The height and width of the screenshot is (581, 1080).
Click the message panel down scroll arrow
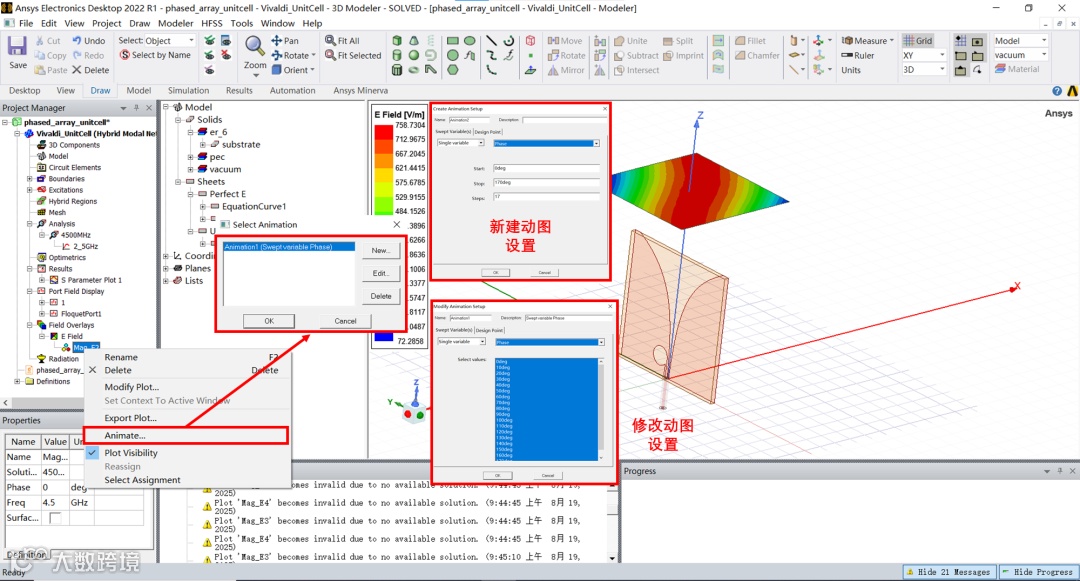pos(612,558)
